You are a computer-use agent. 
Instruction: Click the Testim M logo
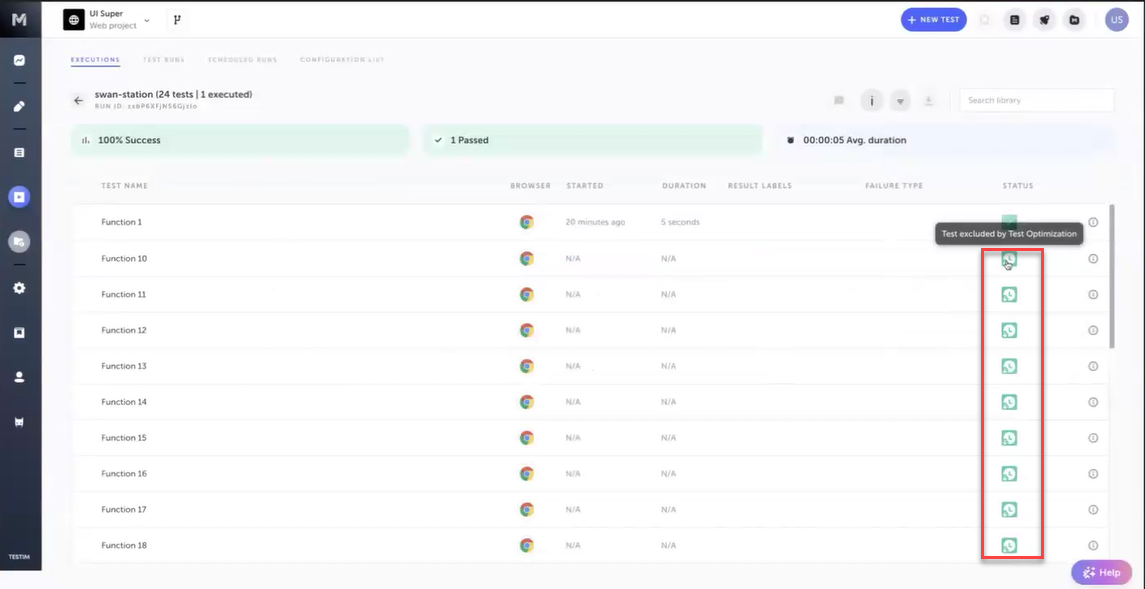tap(19, 20)
